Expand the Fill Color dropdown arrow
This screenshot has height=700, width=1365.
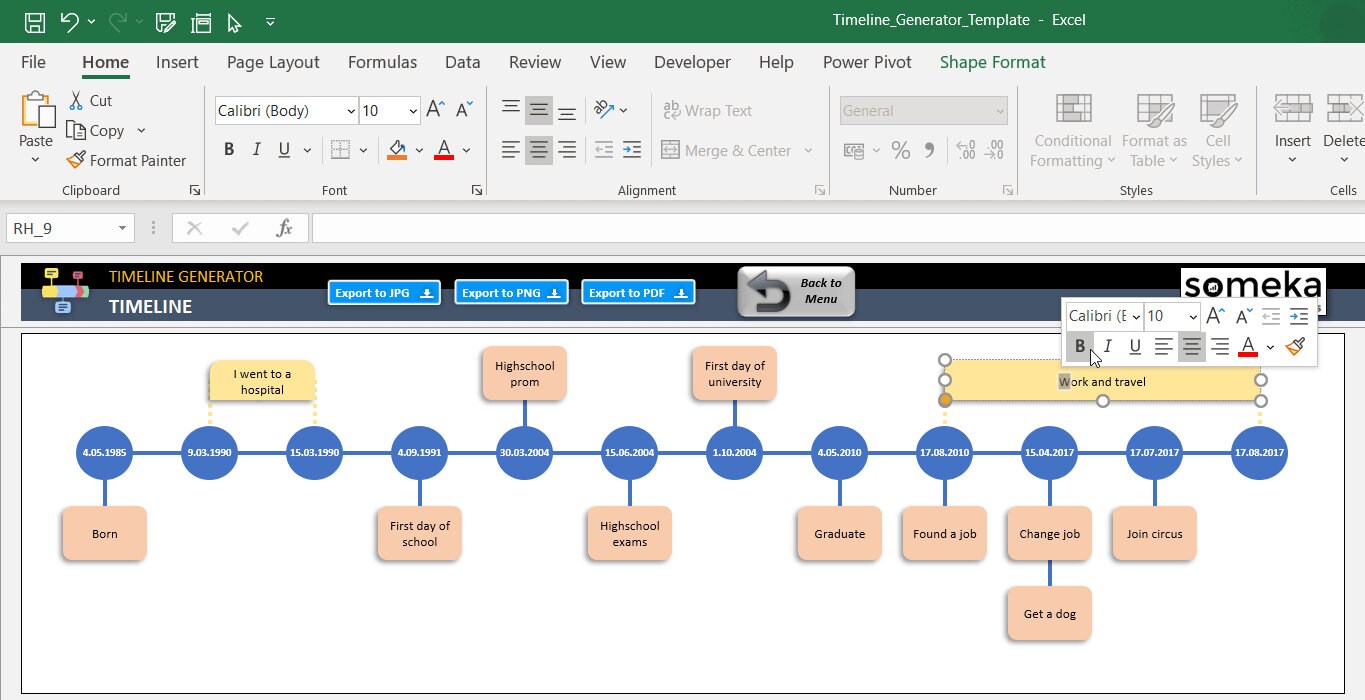[419, 150]
